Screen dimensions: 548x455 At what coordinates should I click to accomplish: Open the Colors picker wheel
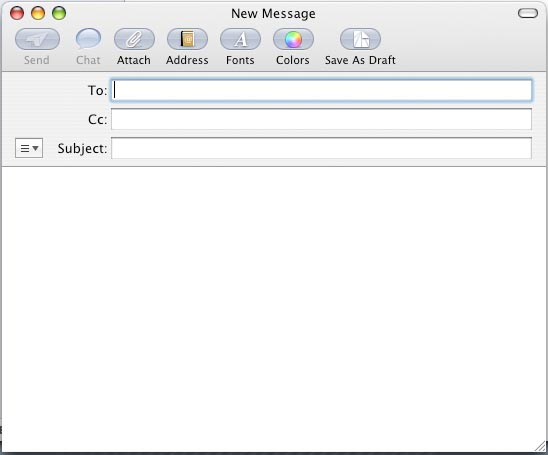click(293, 39)
